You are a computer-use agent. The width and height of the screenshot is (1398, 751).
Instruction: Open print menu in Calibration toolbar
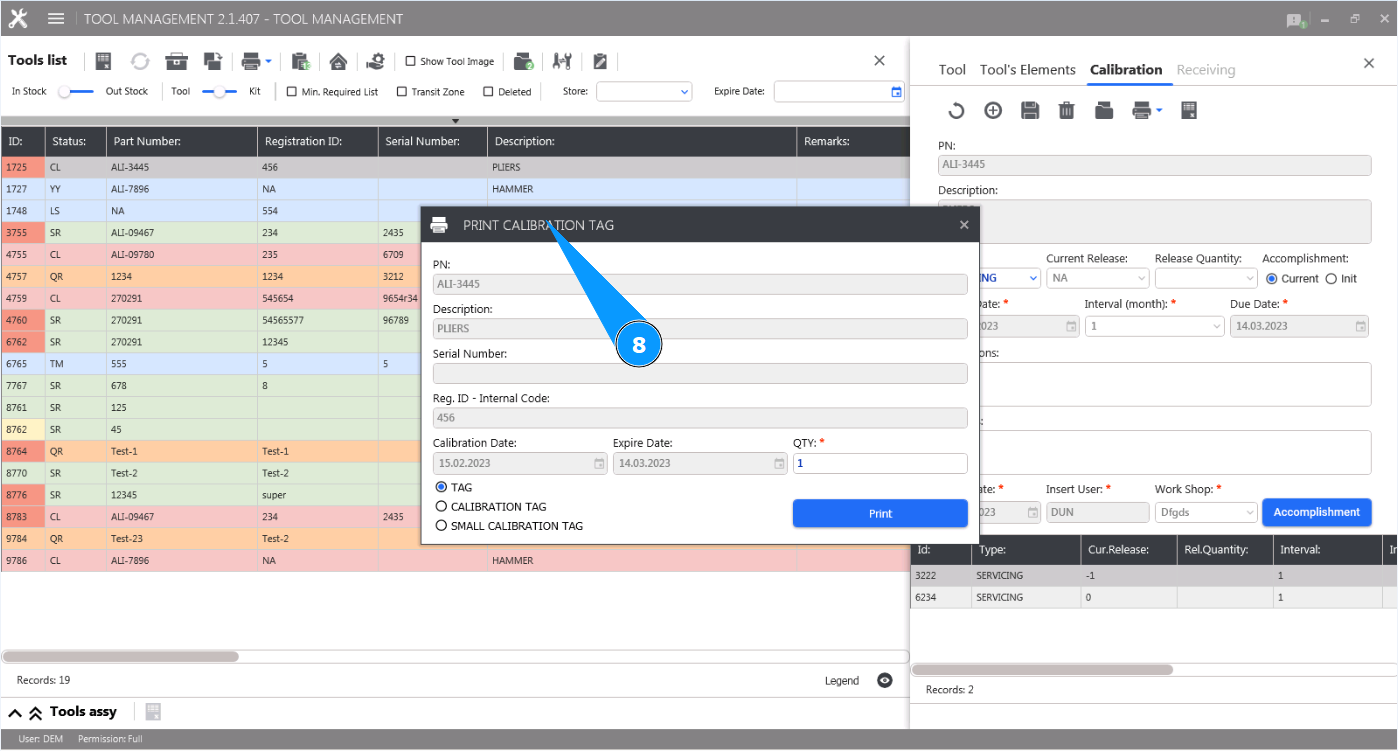point(1146,110)
